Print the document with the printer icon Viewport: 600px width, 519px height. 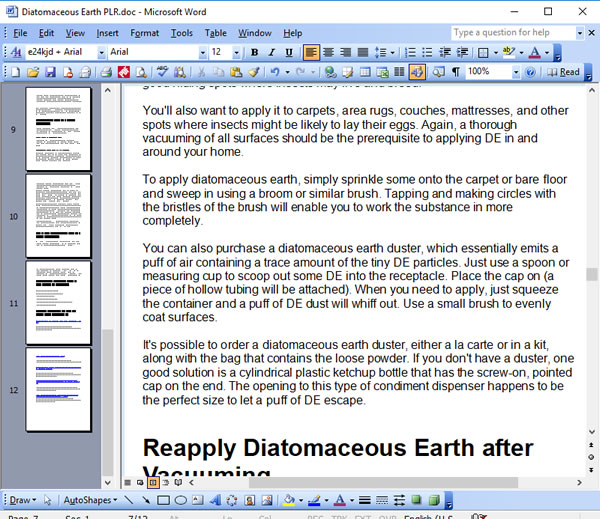click(106, 72)
